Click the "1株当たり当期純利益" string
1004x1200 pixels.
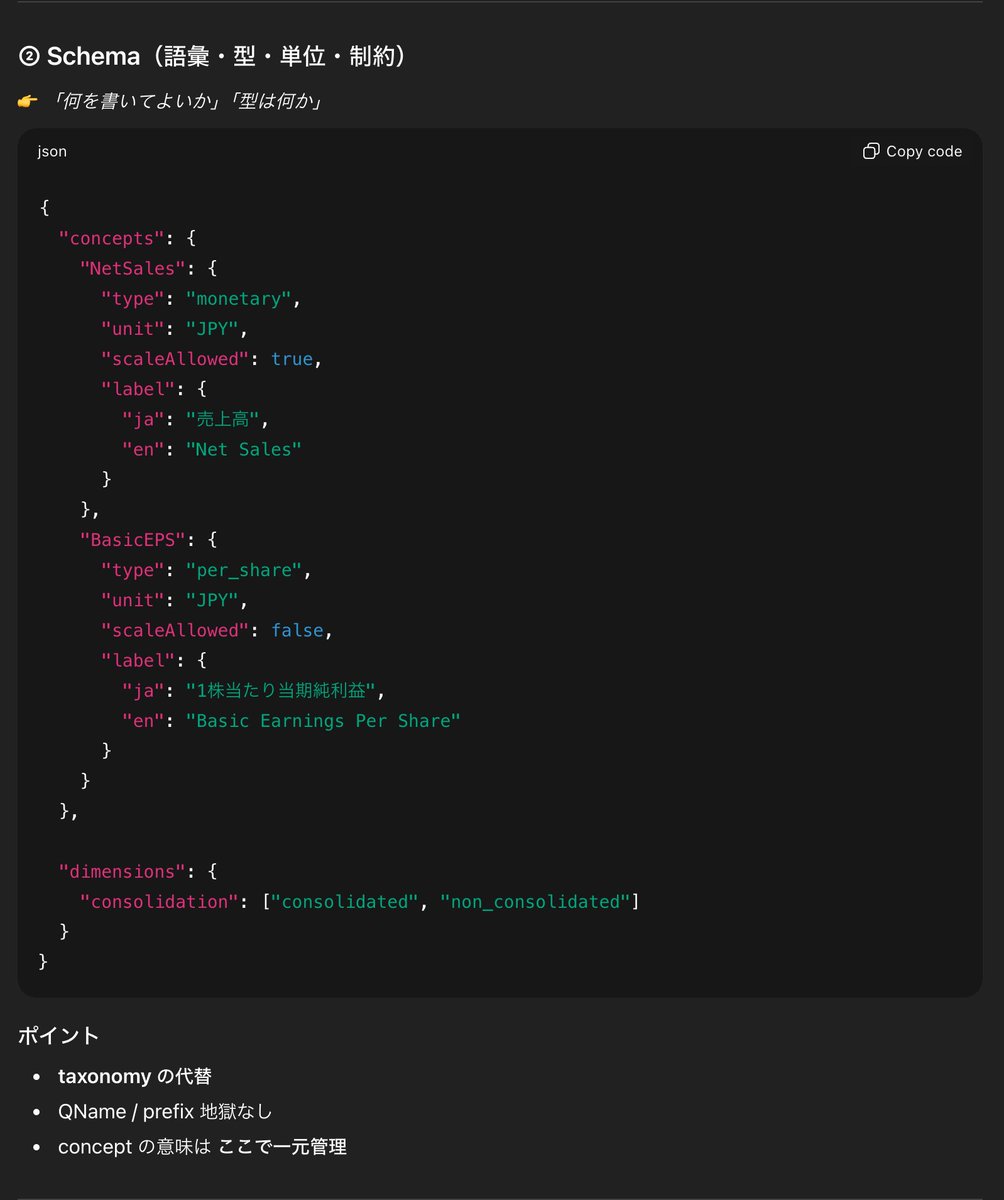click(x=280, y=690)
